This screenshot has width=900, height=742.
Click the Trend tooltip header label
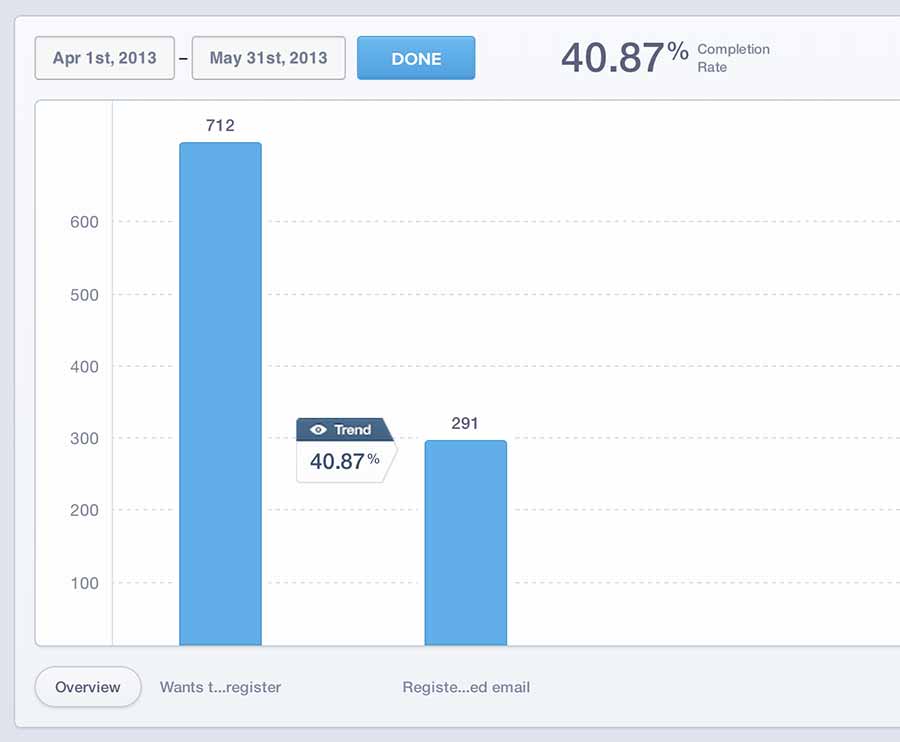(352, 430)
